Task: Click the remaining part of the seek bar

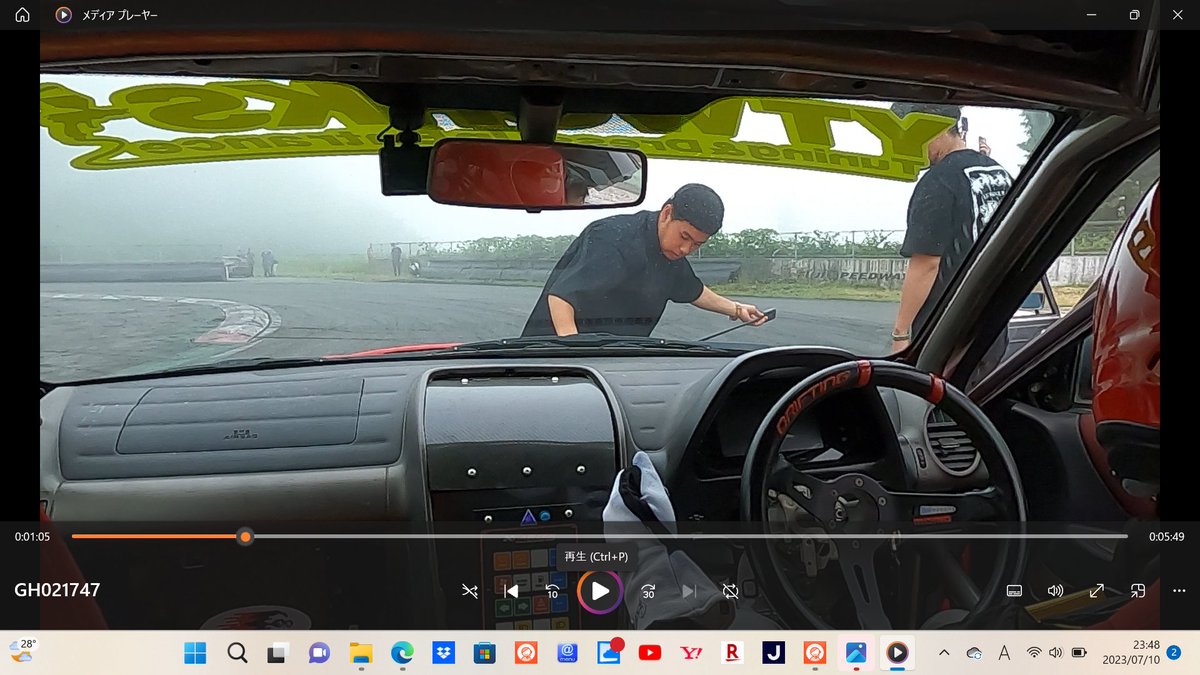Action: [690, 537]
